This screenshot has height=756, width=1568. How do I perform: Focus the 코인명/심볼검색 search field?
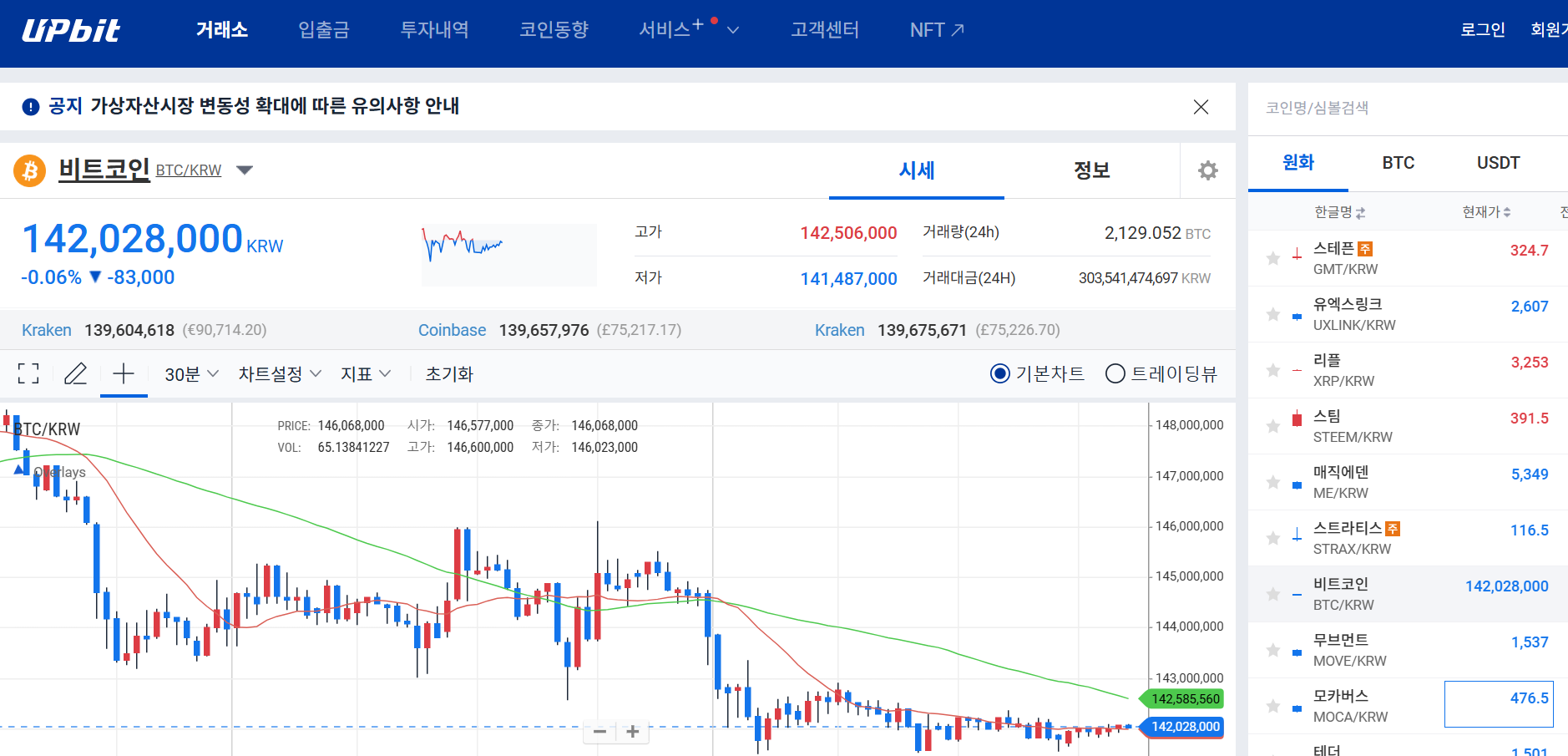1409,108
